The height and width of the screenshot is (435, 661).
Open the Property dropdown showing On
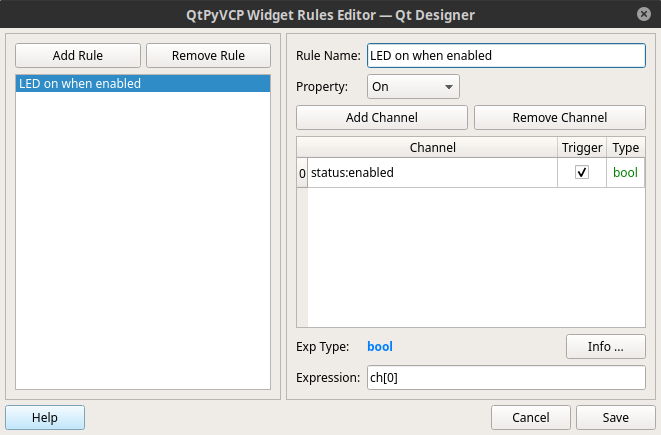pyautogui.click(x=413, y=86)
